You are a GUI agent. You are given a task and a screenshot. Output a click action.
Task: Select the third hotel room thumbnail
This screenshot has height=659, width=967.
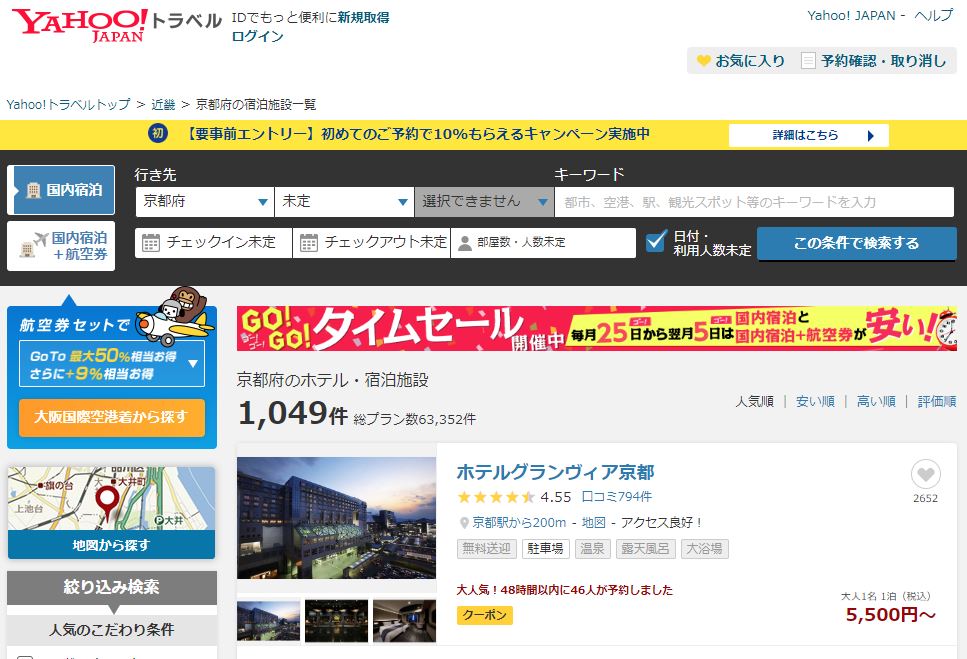pos(405,621)
